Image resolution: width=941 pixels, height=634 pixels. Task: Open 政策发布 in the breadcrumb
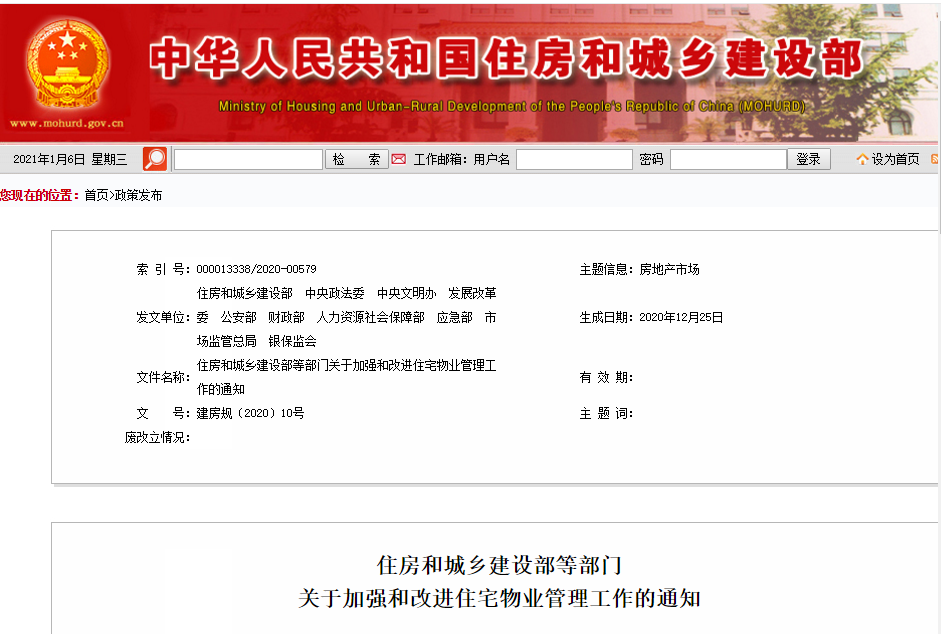pyautogui.click(x=138, y=195)
